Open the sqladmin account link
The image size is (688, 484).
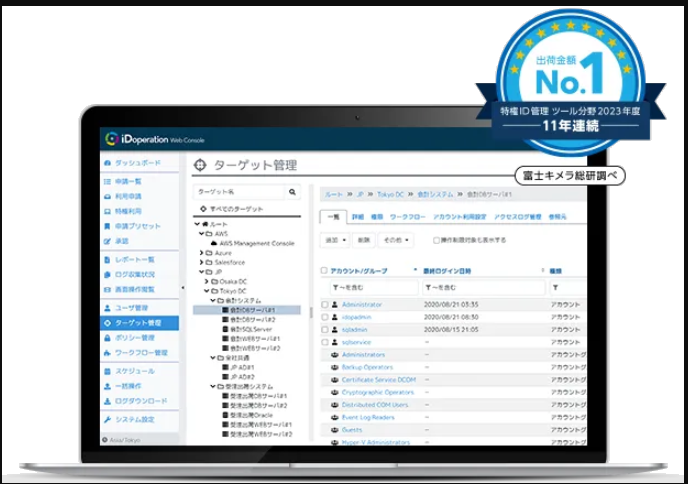click(x=356, y=329)
